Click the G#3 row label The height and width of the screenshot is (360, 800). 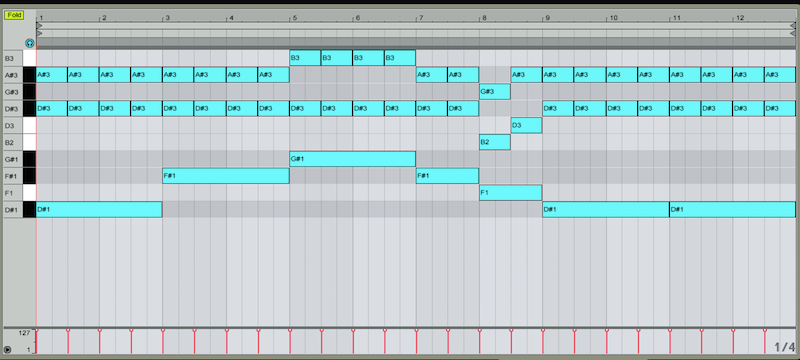coord(11,92)
